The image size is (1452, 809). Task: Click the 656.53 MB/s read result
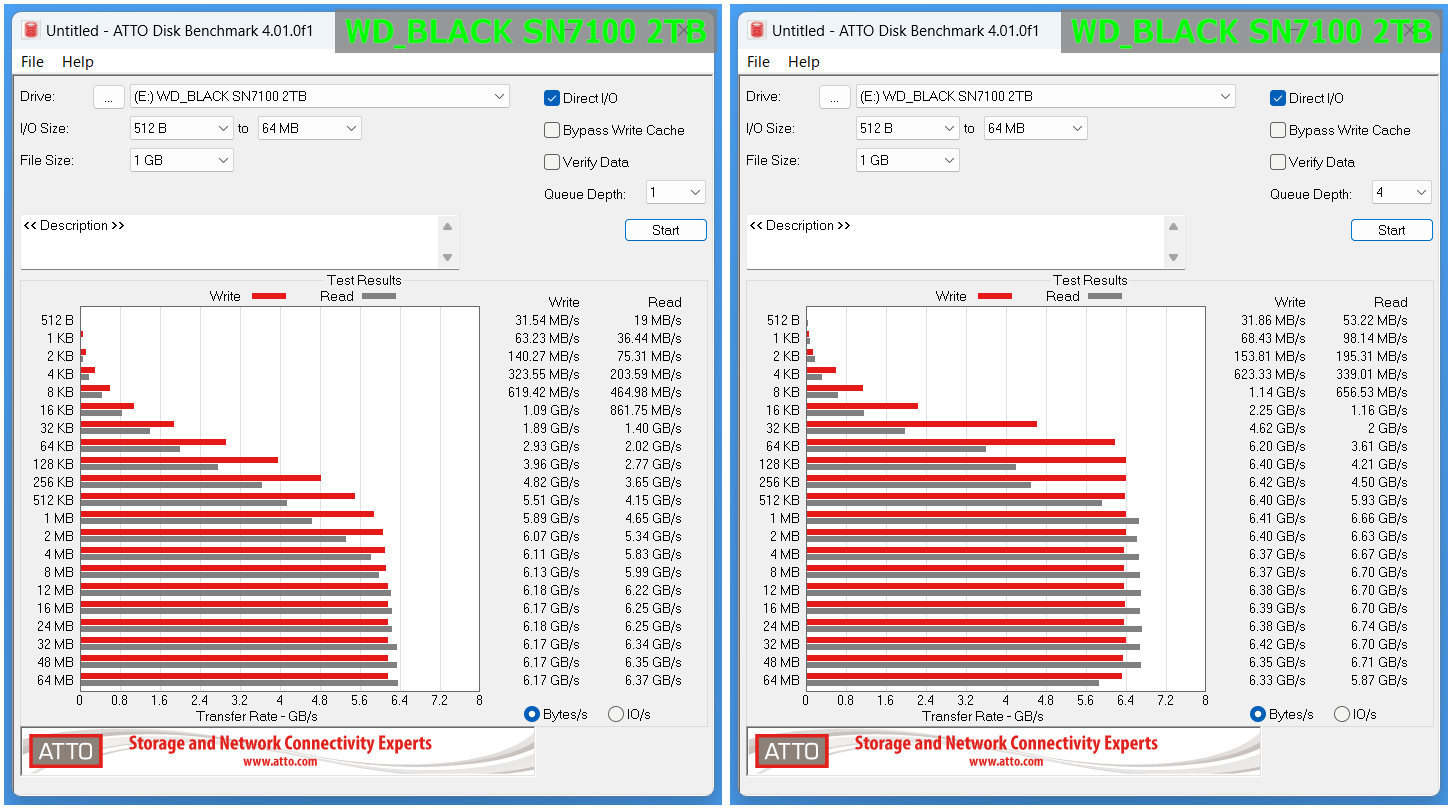[x=1372, y=392]
